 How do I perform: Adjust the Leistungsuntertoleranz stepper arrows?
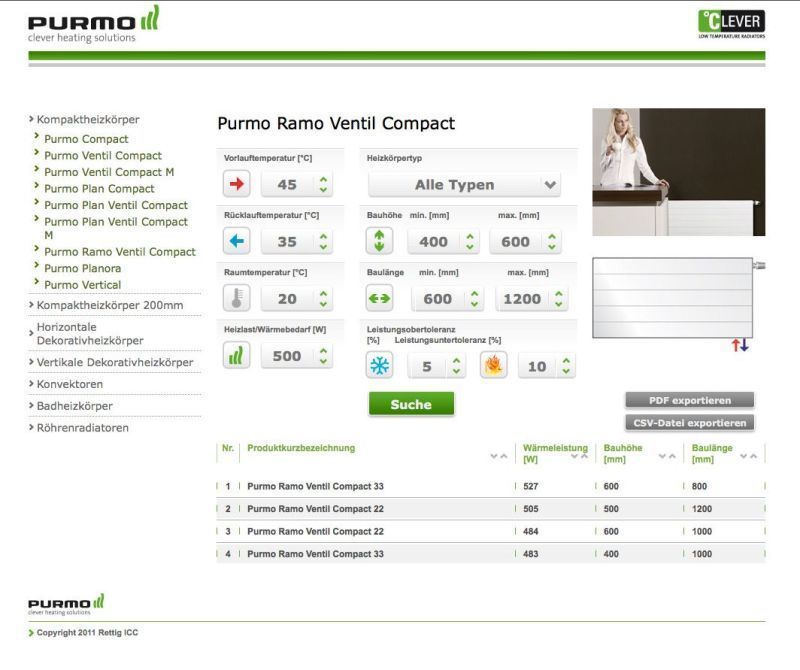click(566, 366)
